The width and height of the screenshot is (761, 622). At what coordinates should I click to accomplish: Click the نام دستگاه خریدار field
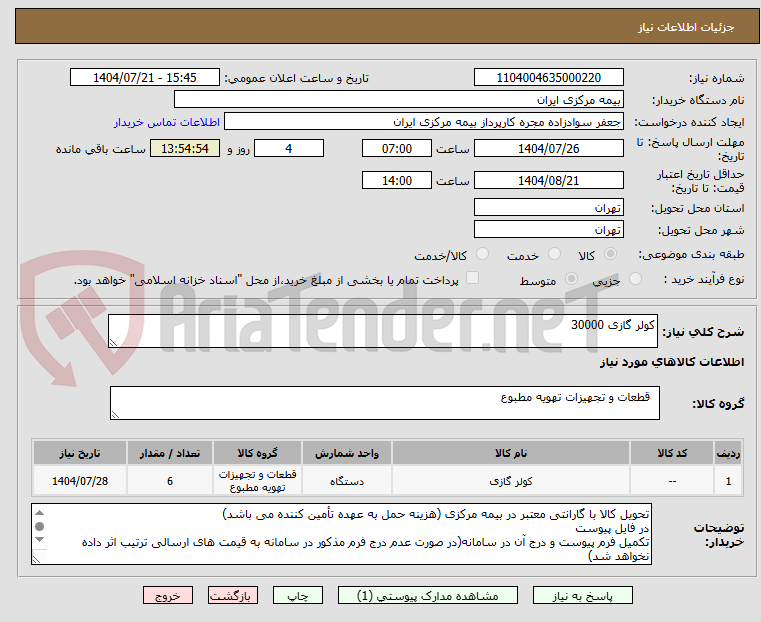click(398, 100)
